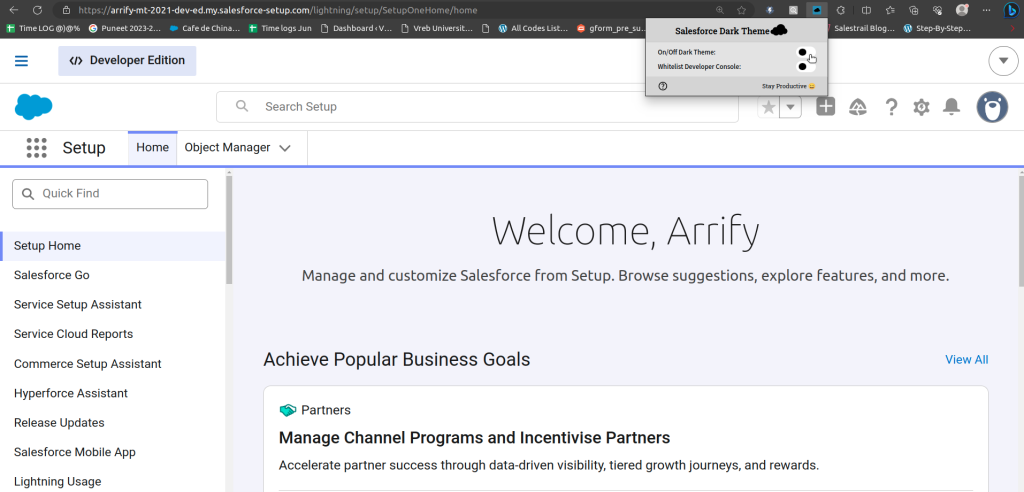Click the sidebar vertical scrollbar
Viewport: 1024px width, 492px height.
pyautogui.click(x=229, y=229)
